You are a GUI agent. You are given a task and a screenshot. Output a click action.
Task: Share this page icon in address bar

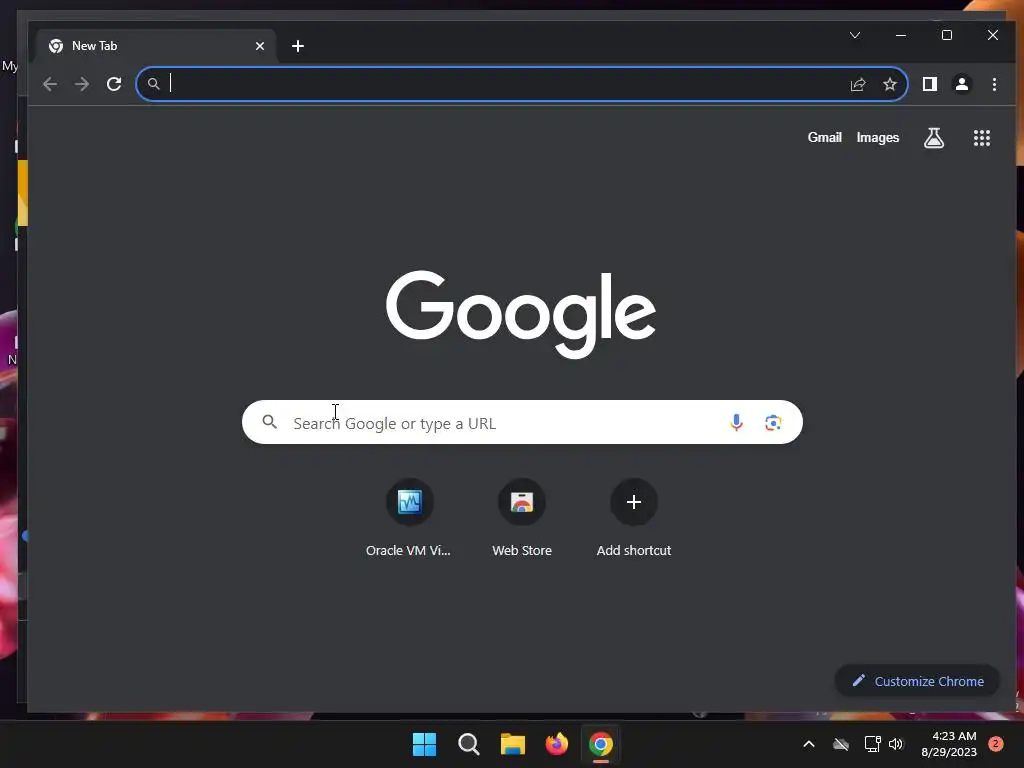(x=857, y=84)
